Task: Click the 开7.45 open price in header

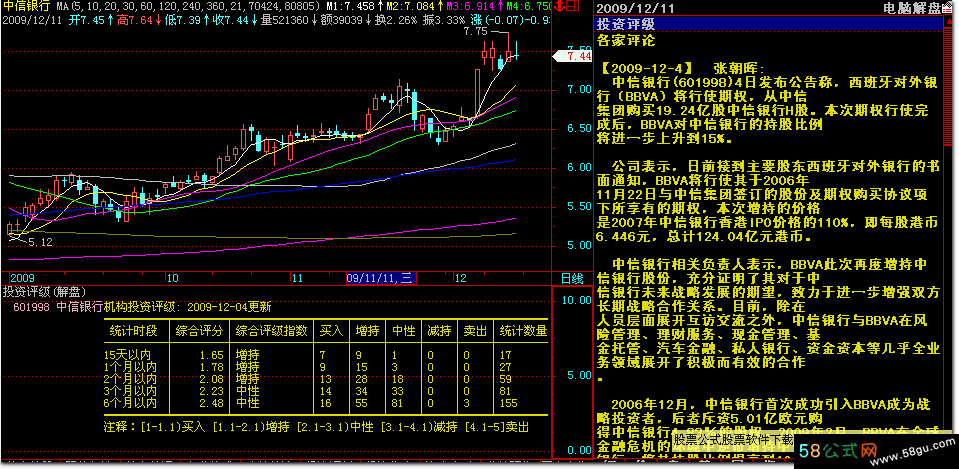Action: click(91, 20)
